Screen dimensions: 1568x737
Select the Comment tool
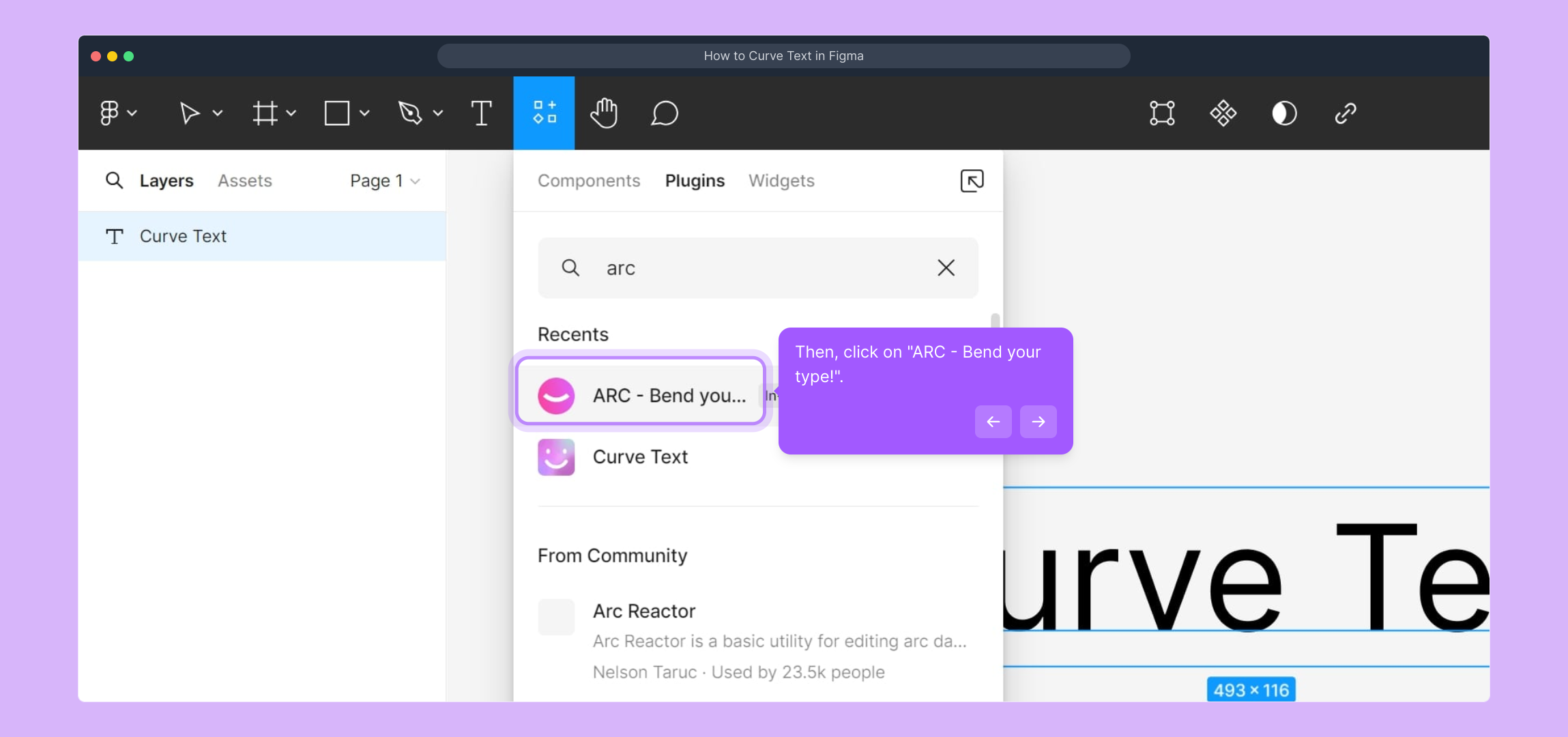coord(664,113)
